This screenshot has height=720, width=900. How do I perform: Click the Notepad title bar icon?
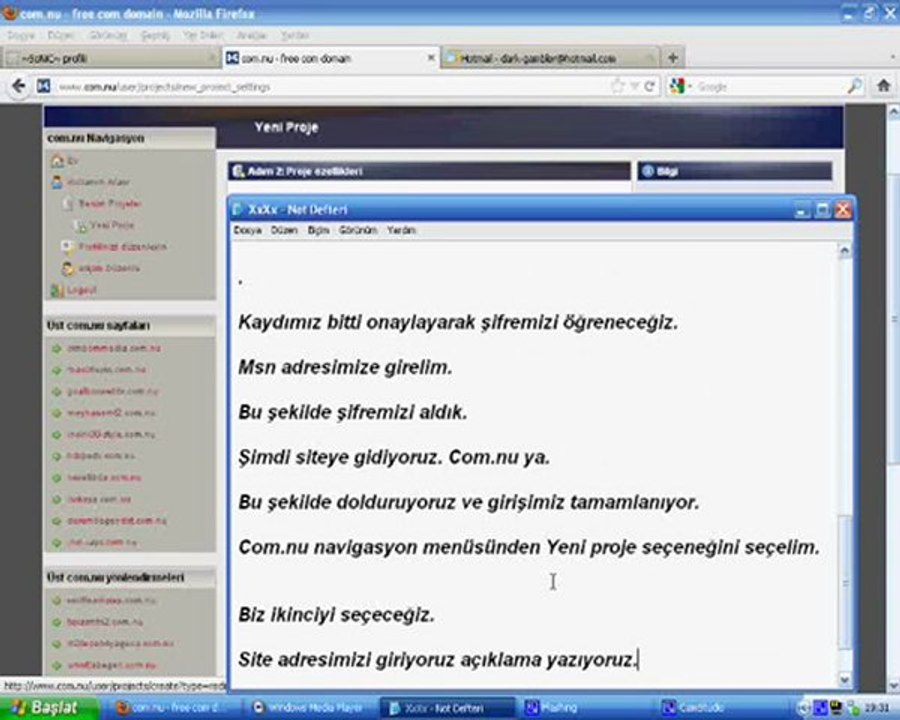(x=237, y=210)
